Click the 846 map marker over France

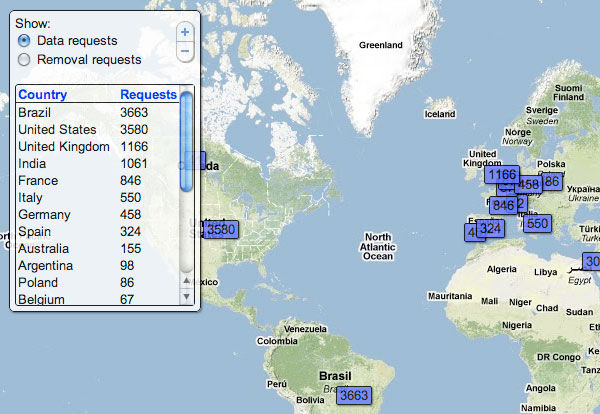503,205
